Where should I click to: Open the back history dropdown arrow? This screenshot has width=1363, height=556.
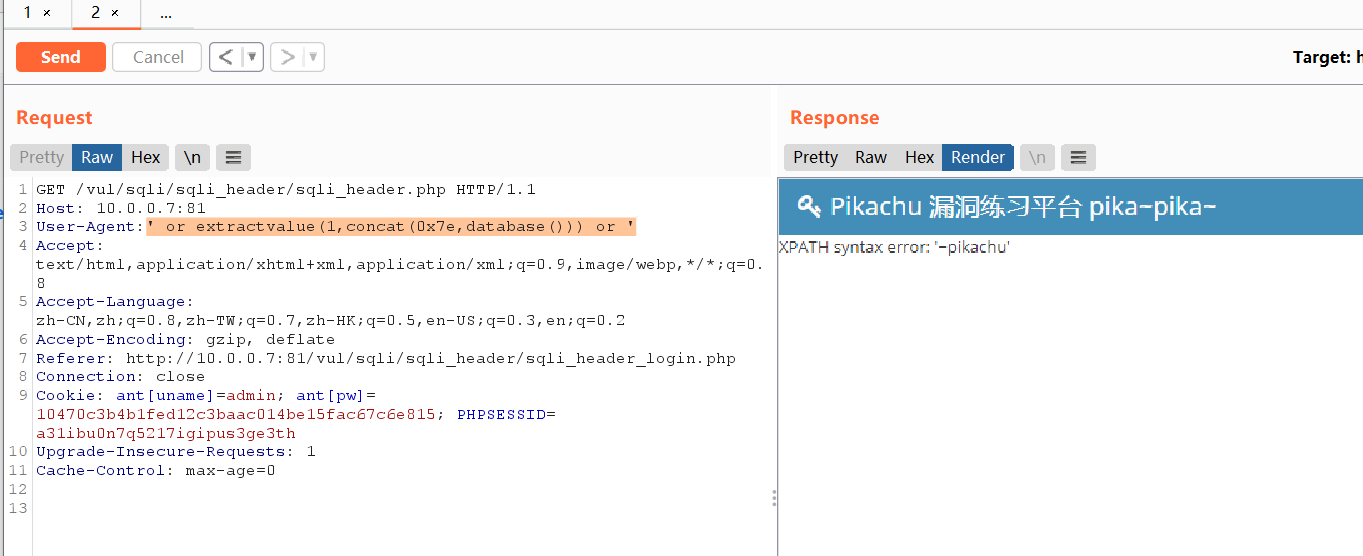(252, 57)
